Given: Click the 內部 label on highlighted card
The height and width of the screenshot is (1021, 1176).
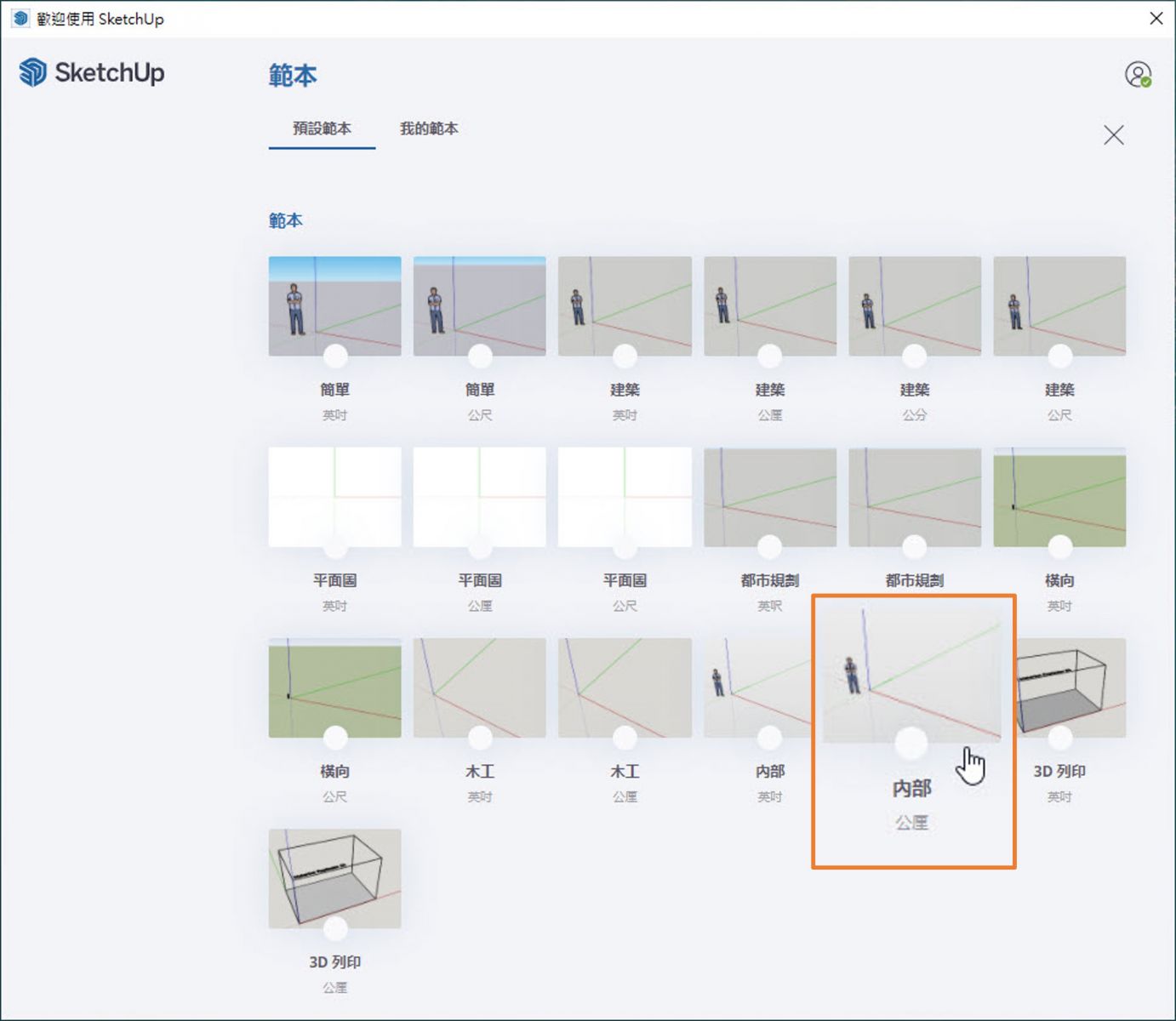Looking at the screenshot, I should tap(911, 789).
